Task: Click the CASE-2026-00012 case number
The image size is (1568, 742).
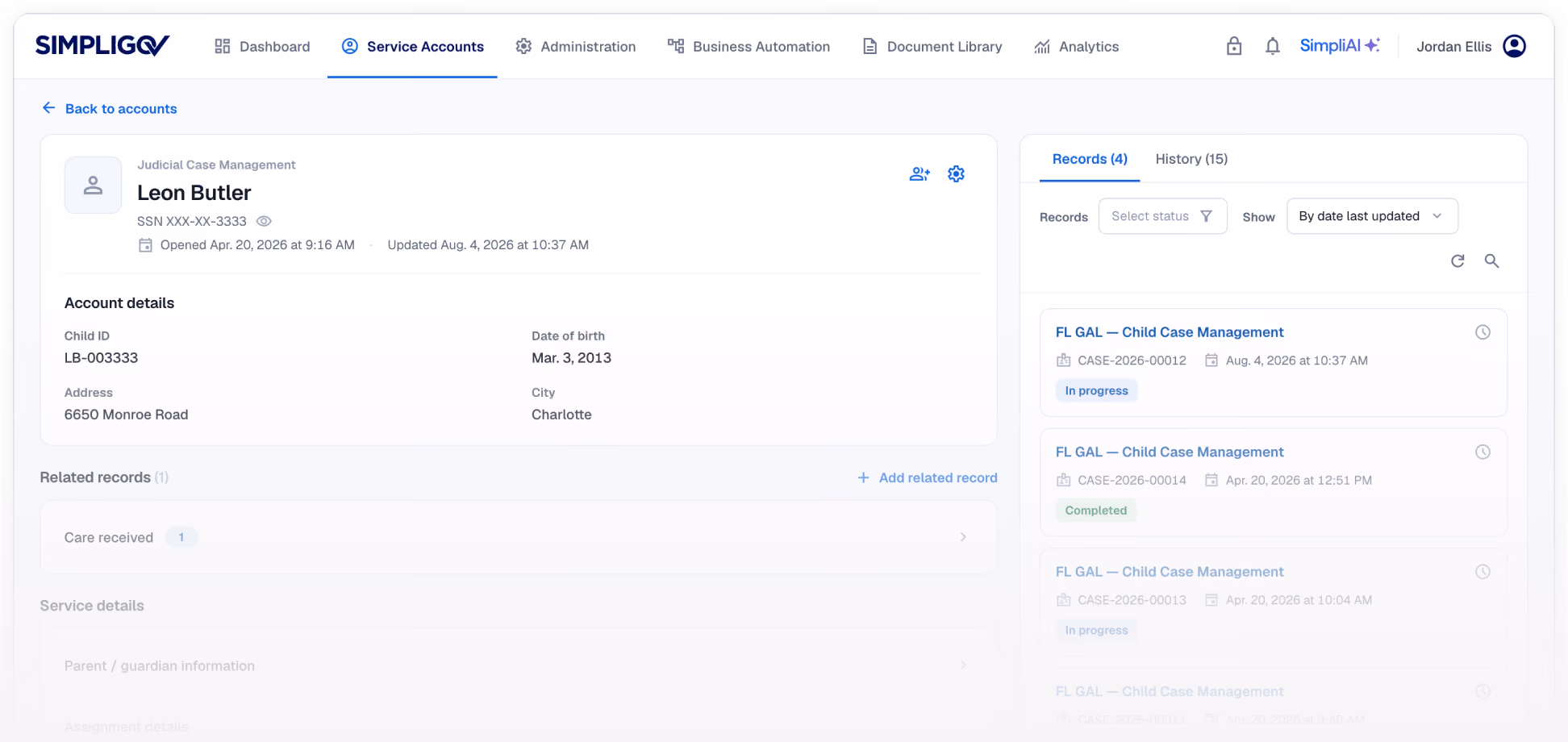Action: 1132,361
